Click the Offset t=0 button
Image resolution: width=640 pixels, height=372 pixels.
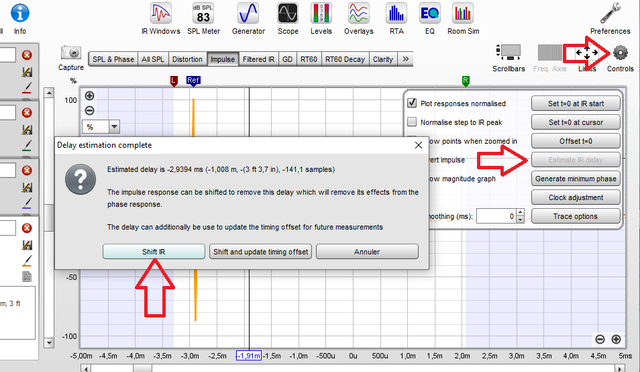[576, 141]
